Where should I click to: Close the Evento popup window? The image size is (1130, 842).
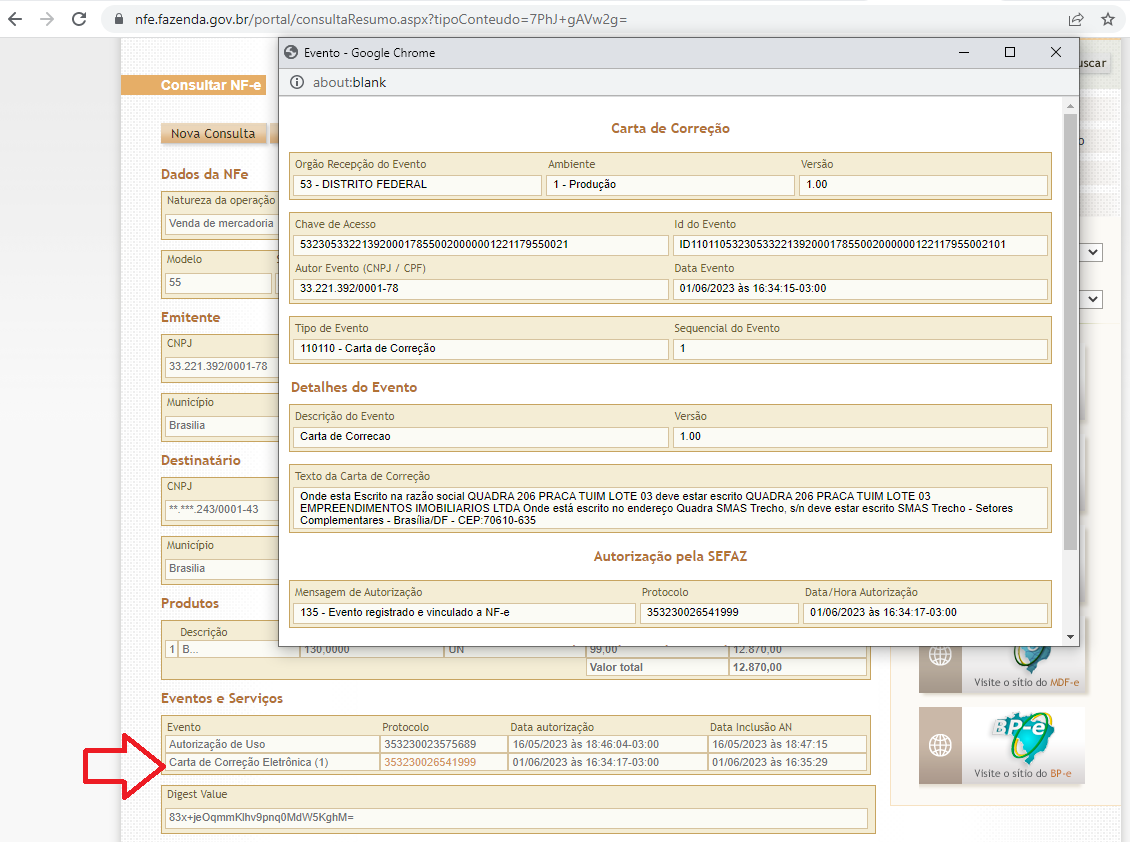point(1056,53)
